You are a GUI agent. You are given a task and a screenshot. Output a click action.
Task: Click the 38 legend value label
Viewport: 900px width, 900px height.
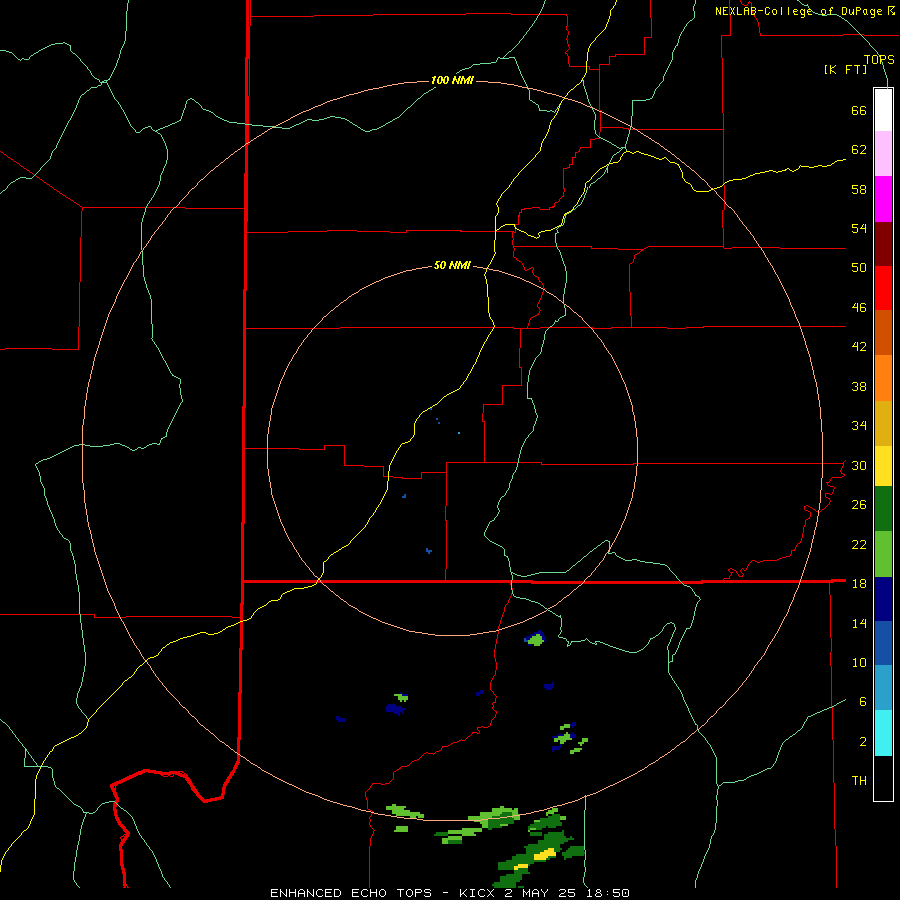pyautogui.click(x=859, y=386)
